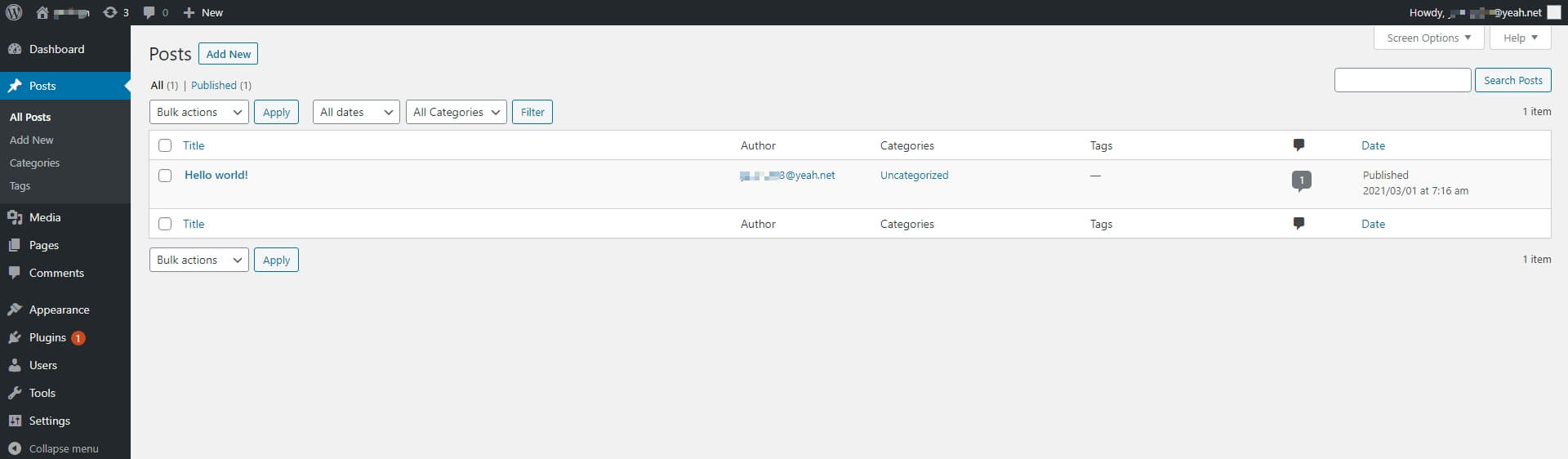
Task: Open the updates icon in admin bar
Action: pyautogui.click(x=110, y=12)
